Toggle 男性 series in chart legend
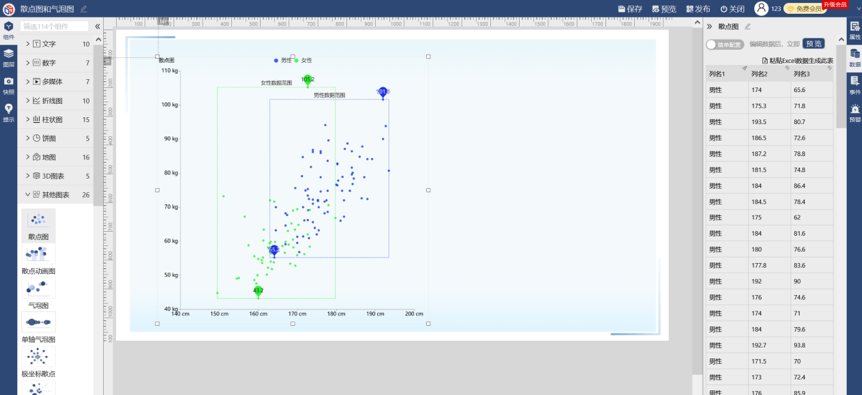The height and width of the screenshot is (395, 862). click(283, 60)
